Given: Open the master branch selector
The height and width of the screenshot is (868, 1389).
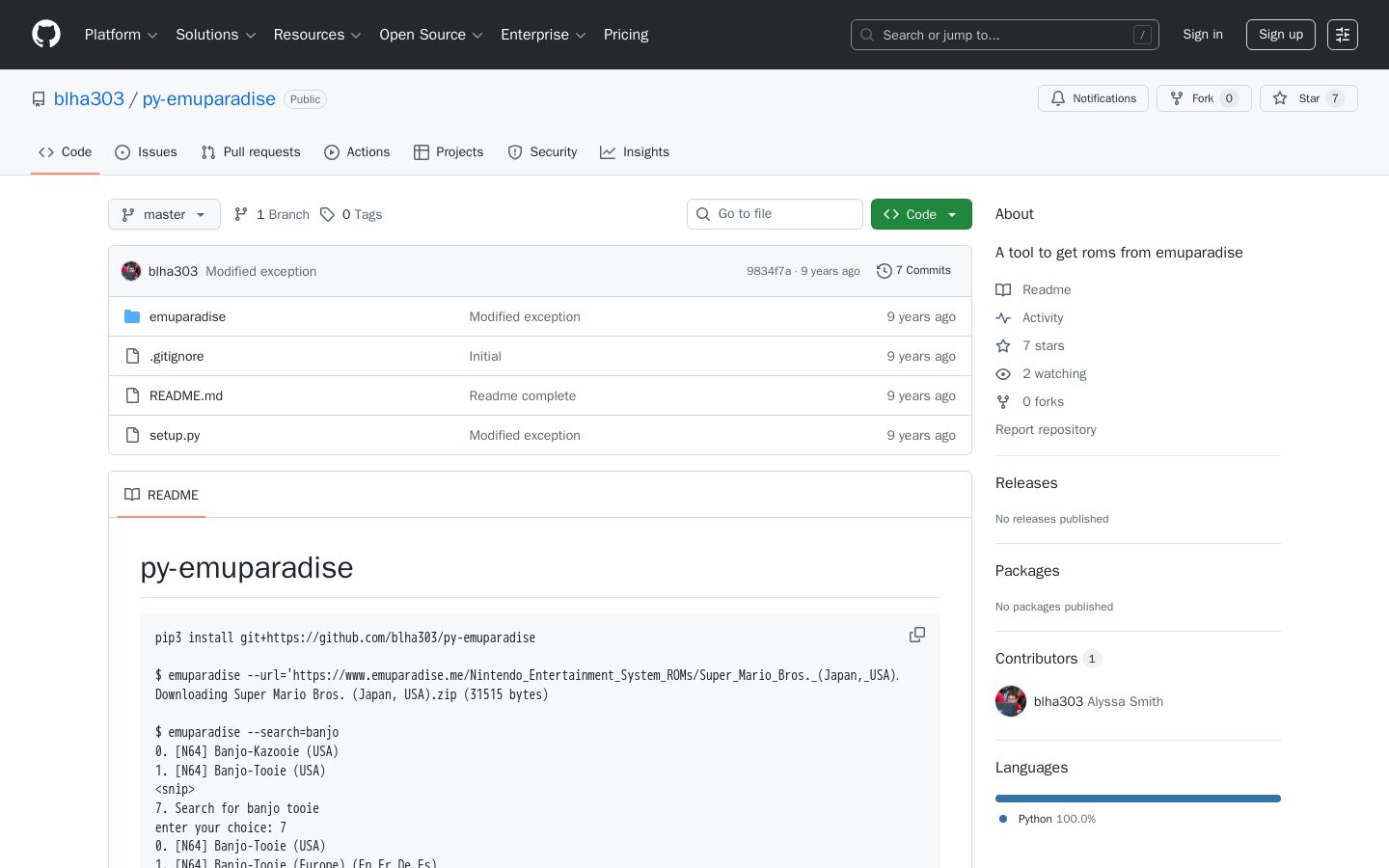Looking at the screenshot, I should tap(164, 214).
